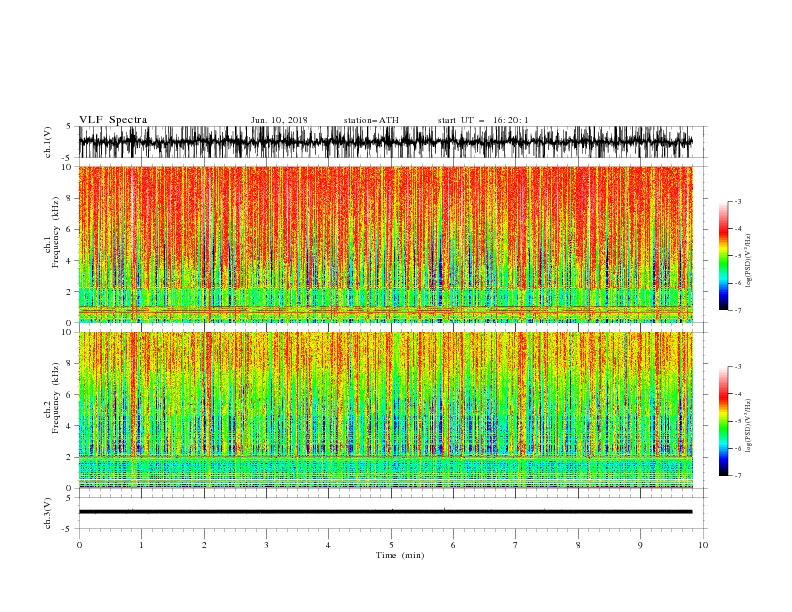This screenshot has height=612, width=792.
Task: Click the "2" tick on the time axis
Action: point(204,545)
